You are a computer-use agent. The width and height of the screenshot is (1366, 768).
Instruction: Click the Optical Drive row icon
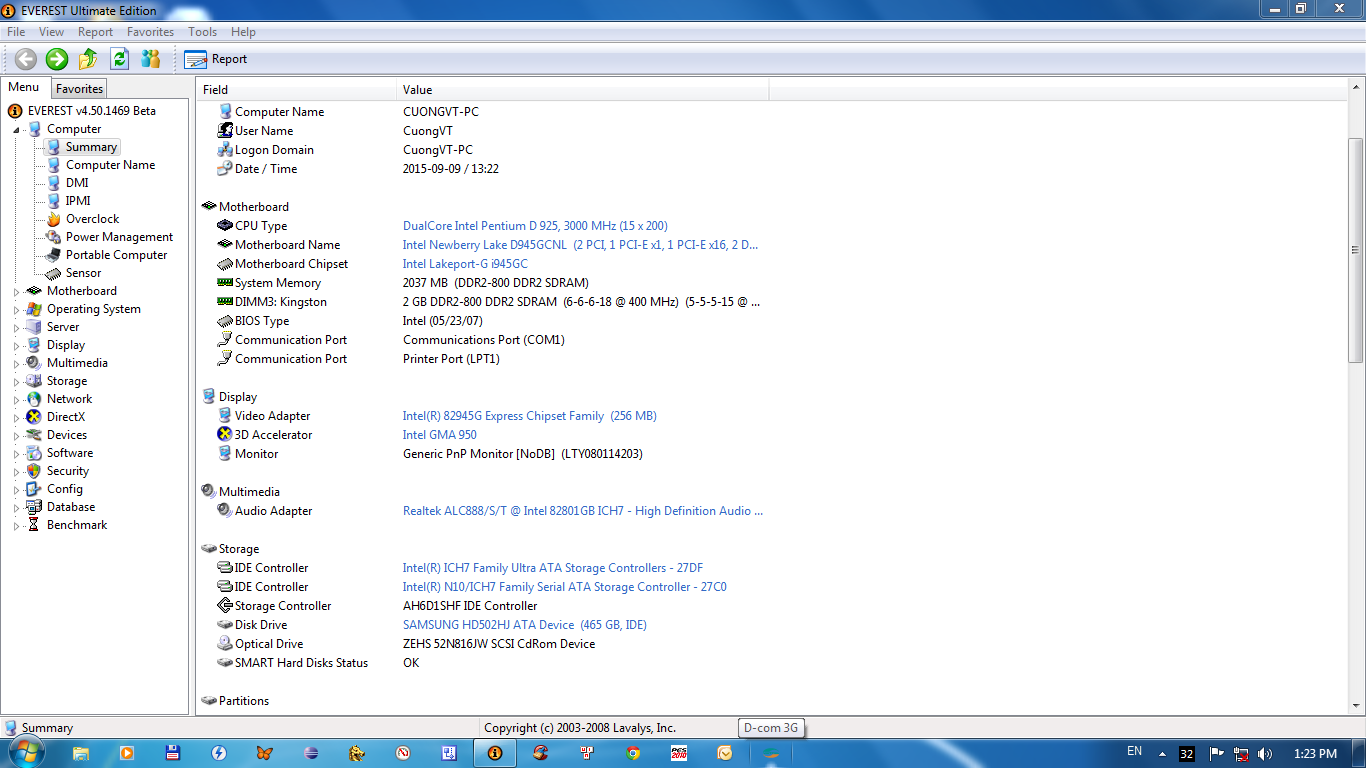click(x=225, y=644)
